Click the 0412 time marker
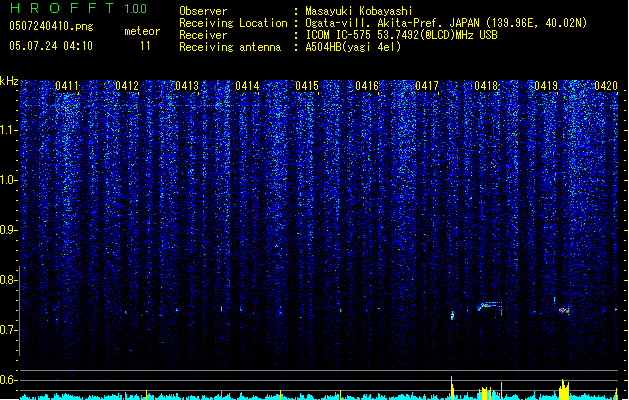 127,86
